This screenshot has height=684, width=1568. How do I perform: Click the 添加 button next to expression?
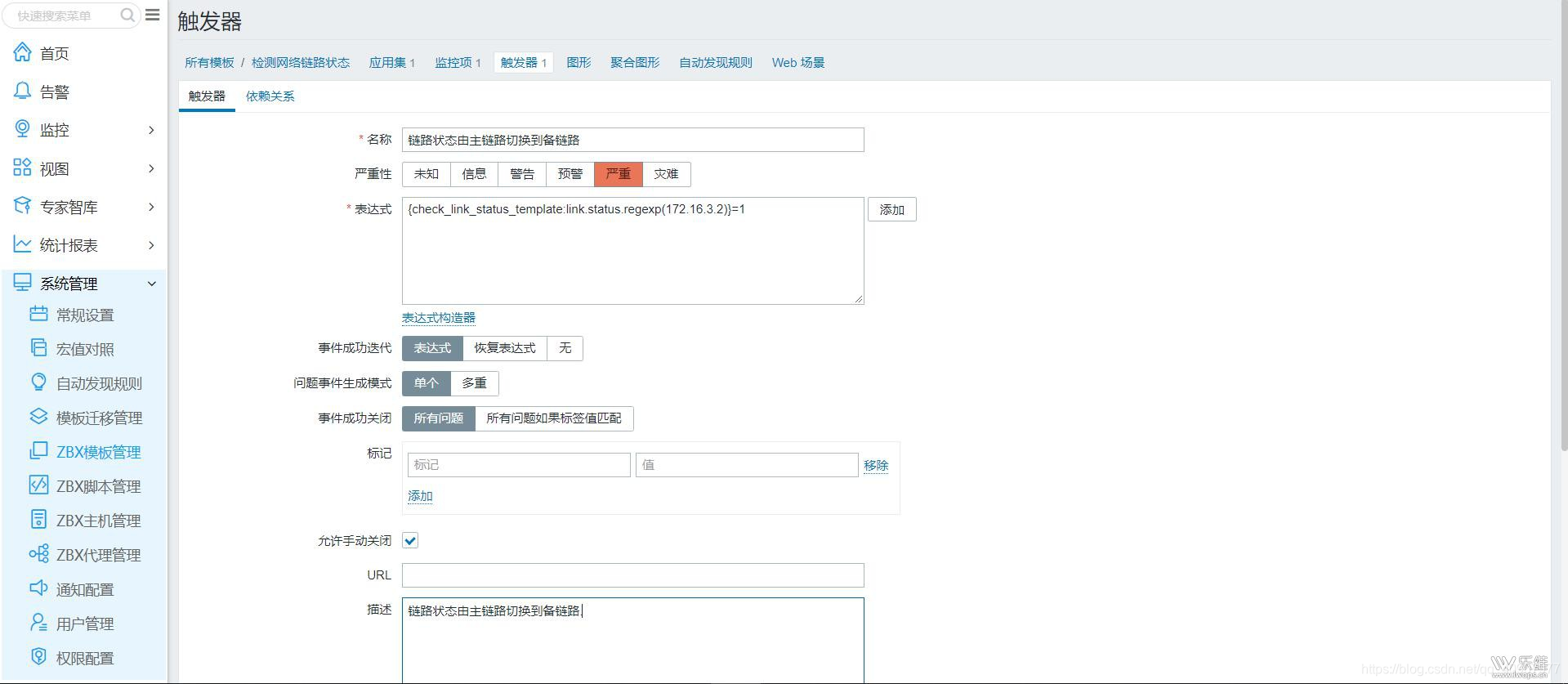[x=892, y=210]
